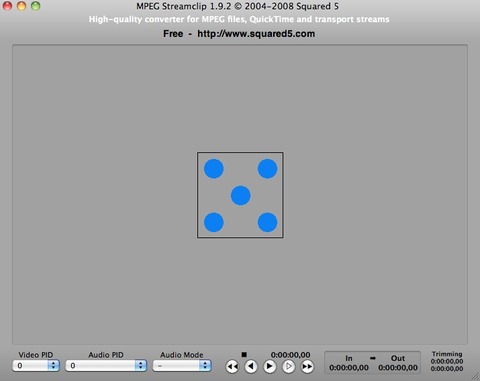Click the step forward (slow play) button
This screenshot has width=480, height=381.
coord(289,367)
